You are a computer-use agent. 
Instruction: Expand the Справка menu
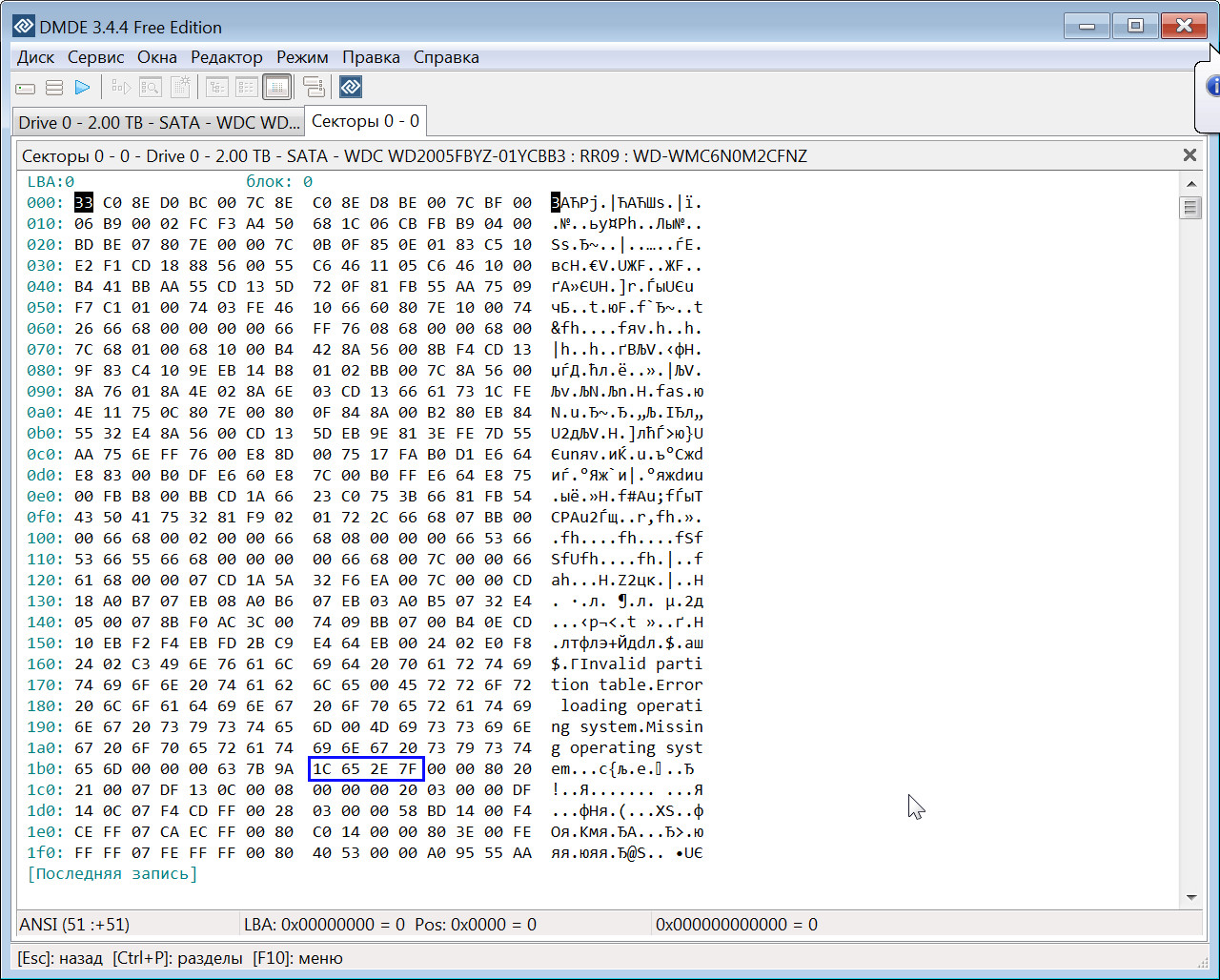point(446,57)
